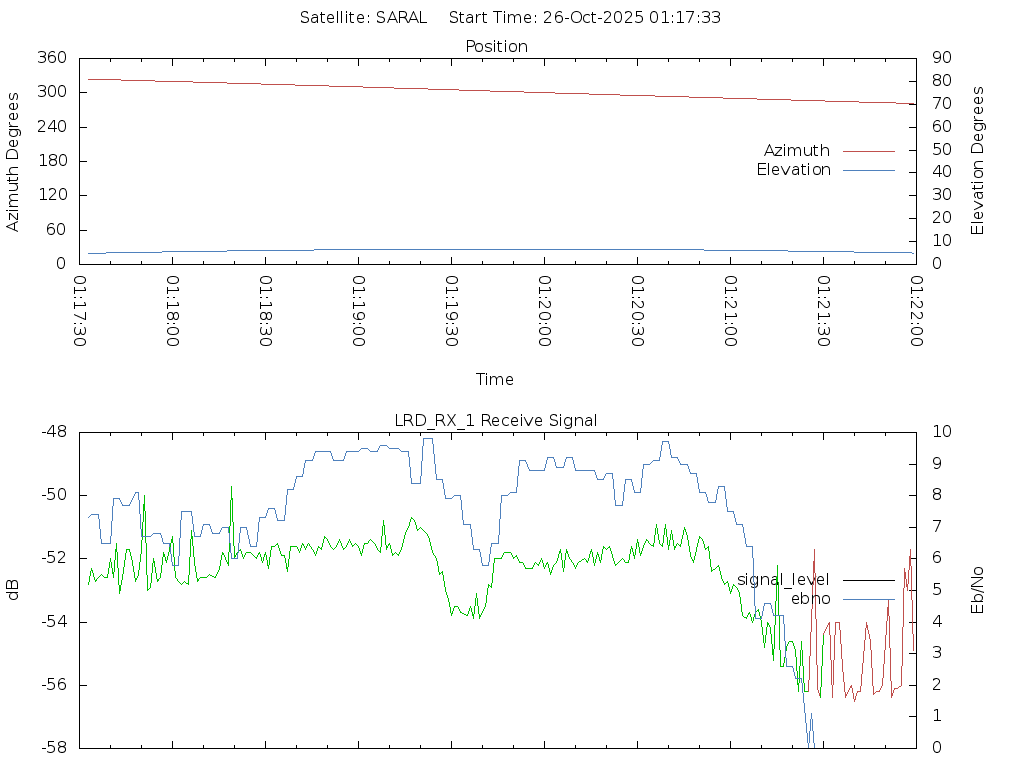Select the ebno legend label
1024x768 pixels.
click(810, 599)
